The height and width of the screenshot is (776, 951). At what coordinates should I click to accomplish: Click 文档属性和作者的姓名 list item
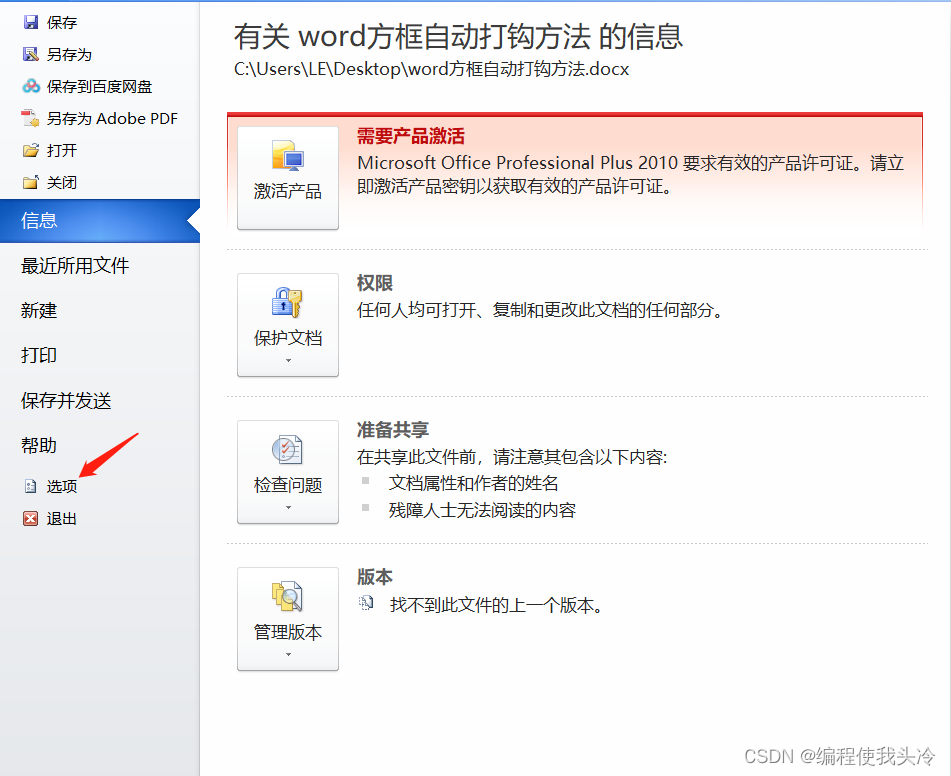pyautogui.click(x=474, y=483)
